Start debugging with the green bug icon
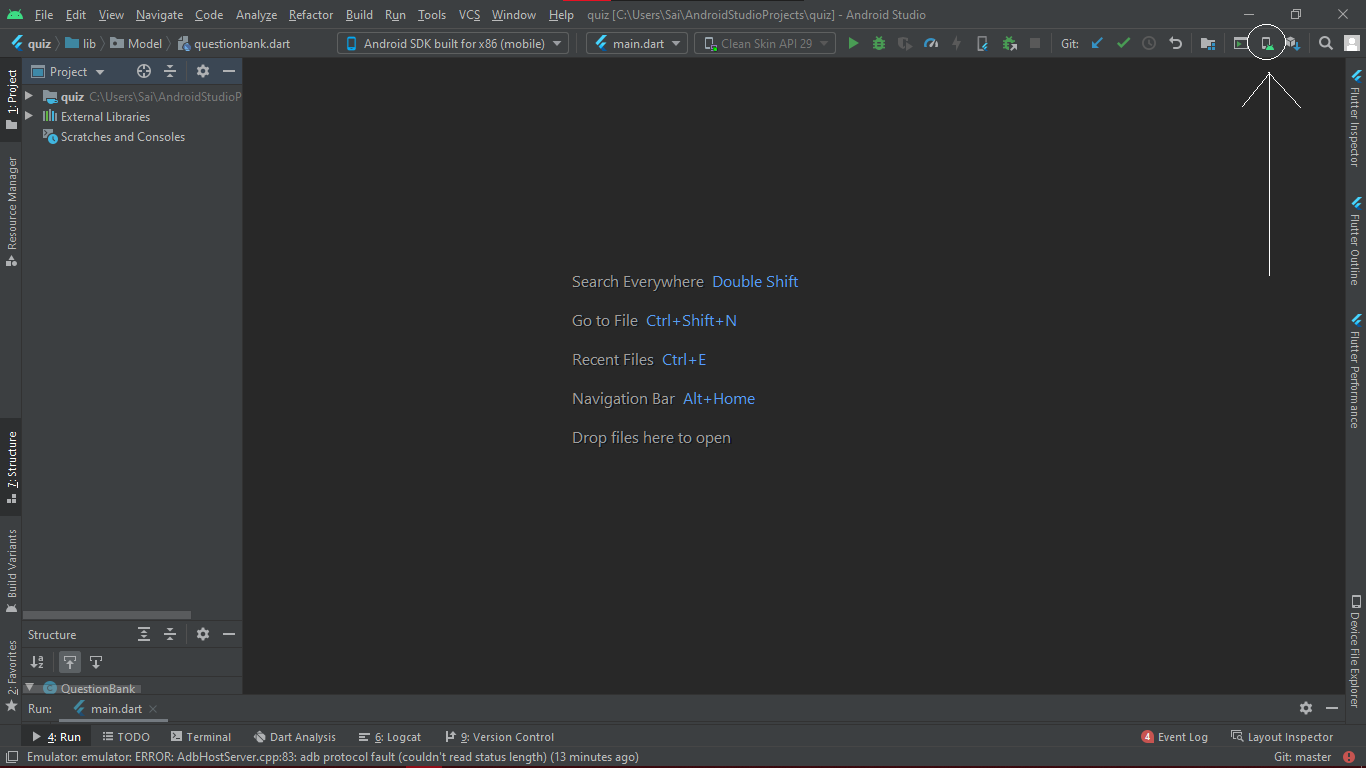 pos(879,43)
